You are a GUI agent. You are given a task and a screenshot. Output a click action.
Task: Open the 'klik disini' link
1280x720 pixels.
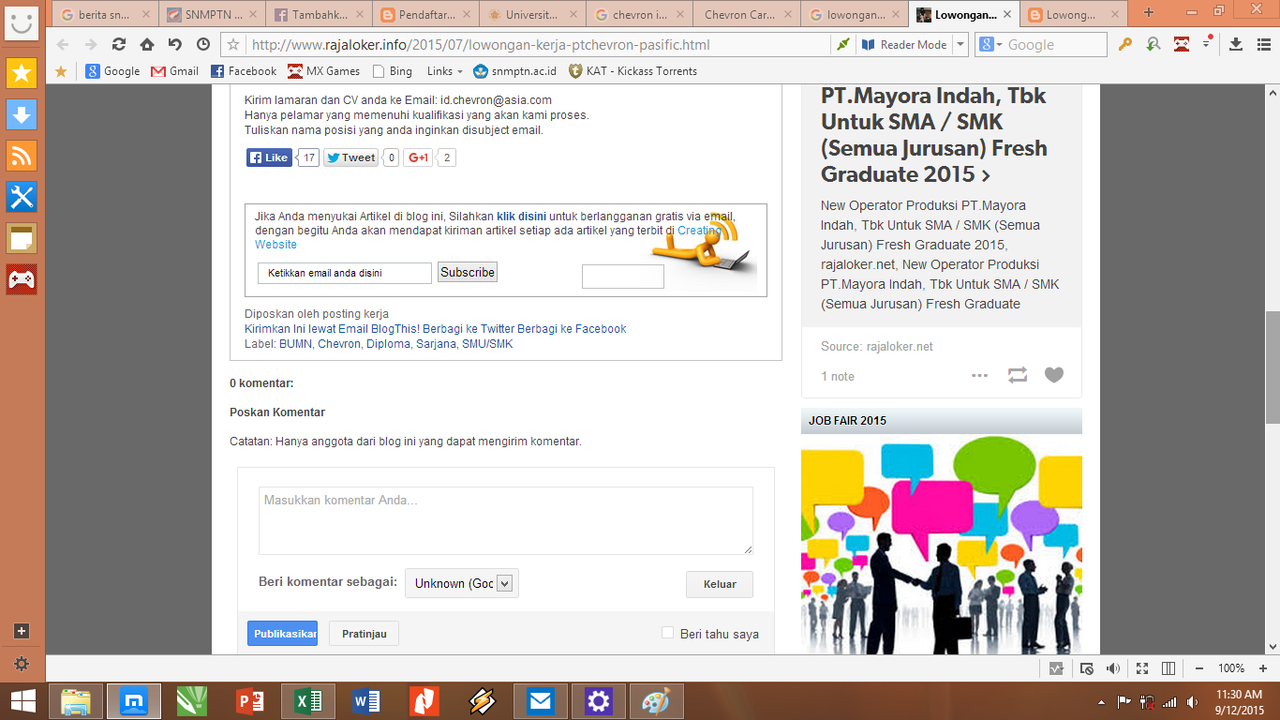tap(521, 216)
